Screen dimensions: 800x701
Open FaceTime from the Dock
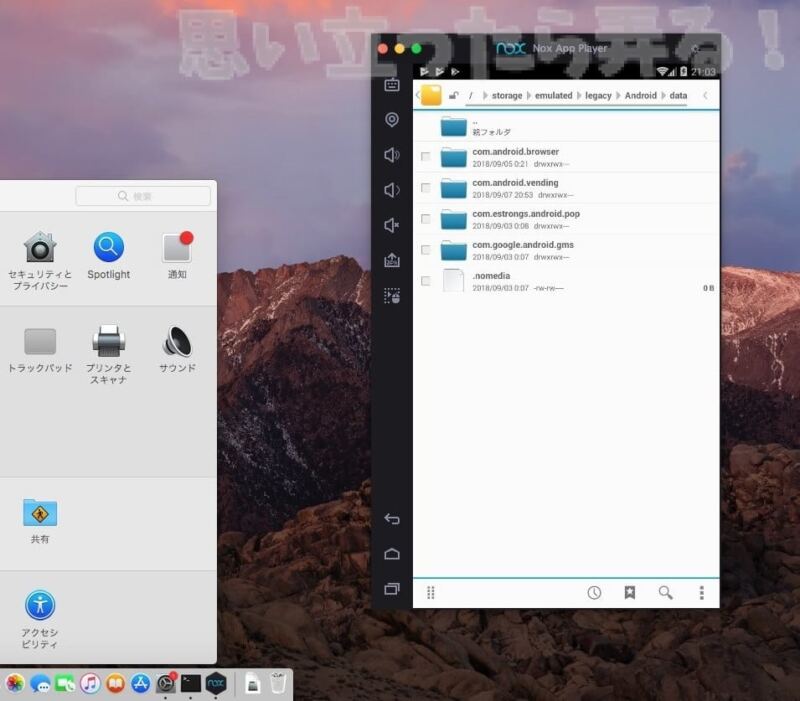[65, 684]
